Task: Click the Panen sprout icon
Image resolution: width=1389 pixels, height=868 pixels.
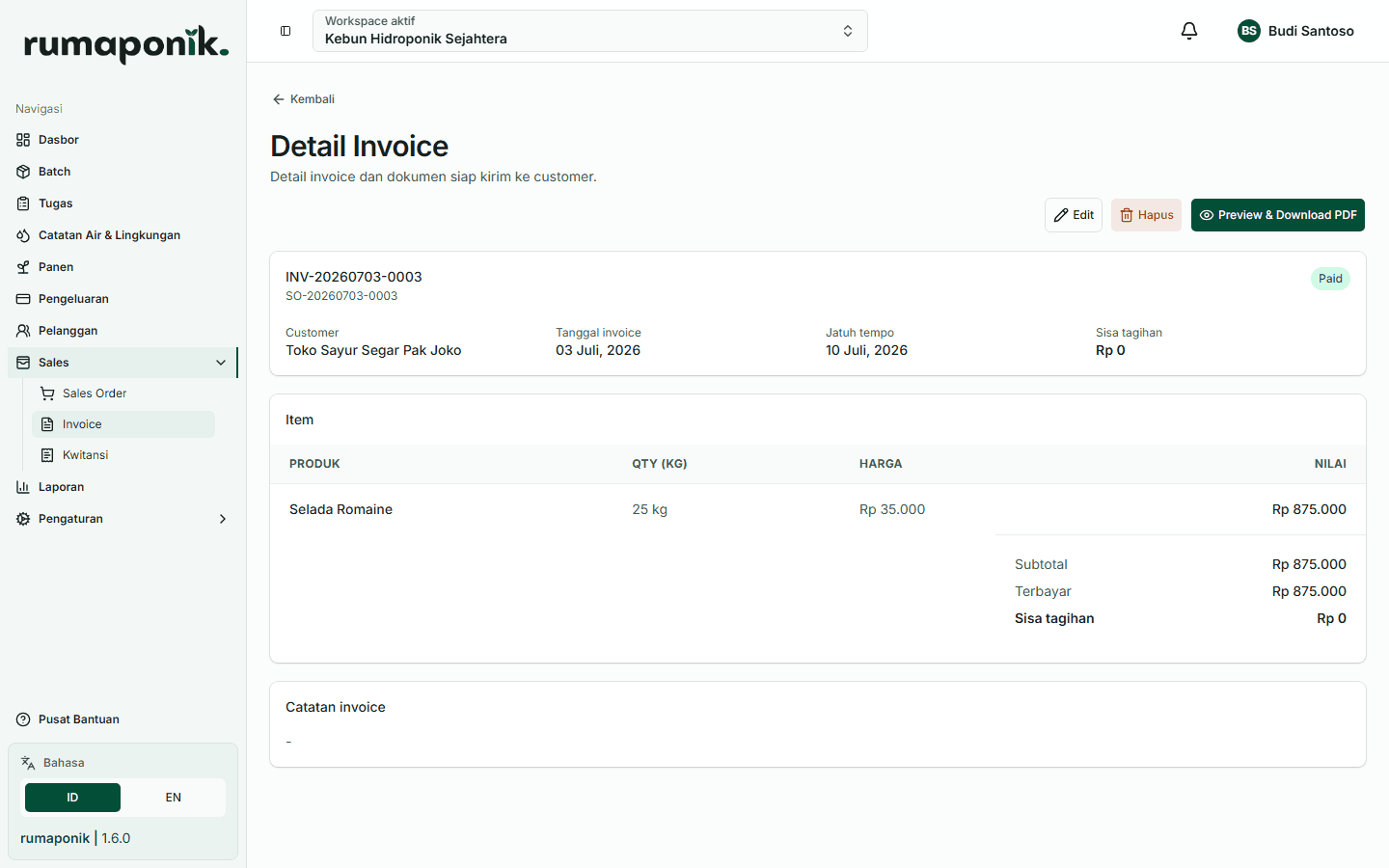Action: [23, 267]
